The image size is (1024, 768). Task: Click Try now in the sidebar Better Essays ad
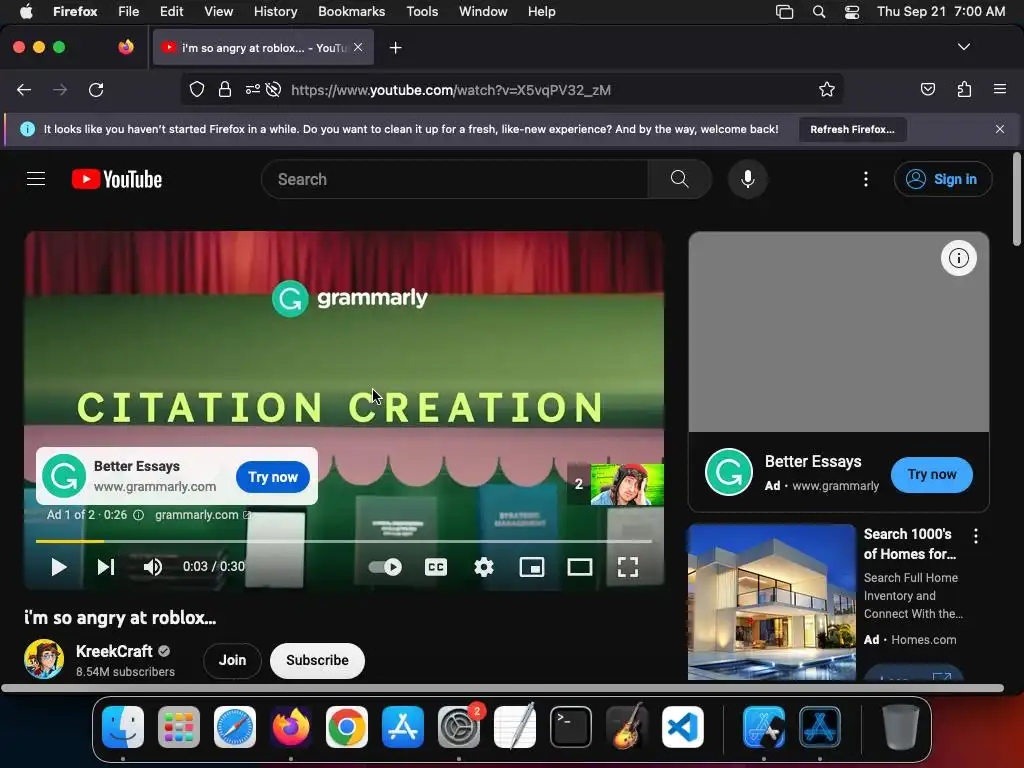[x=932, y=475]
